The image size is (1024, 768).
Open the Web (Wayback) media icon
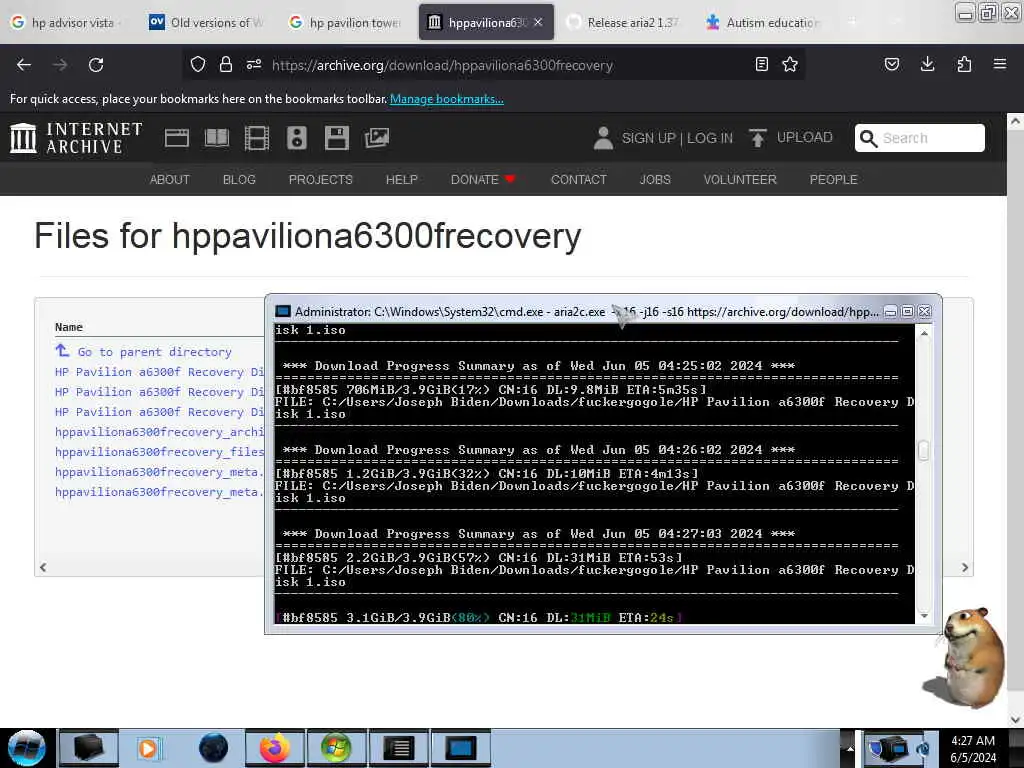pos(177,138)
